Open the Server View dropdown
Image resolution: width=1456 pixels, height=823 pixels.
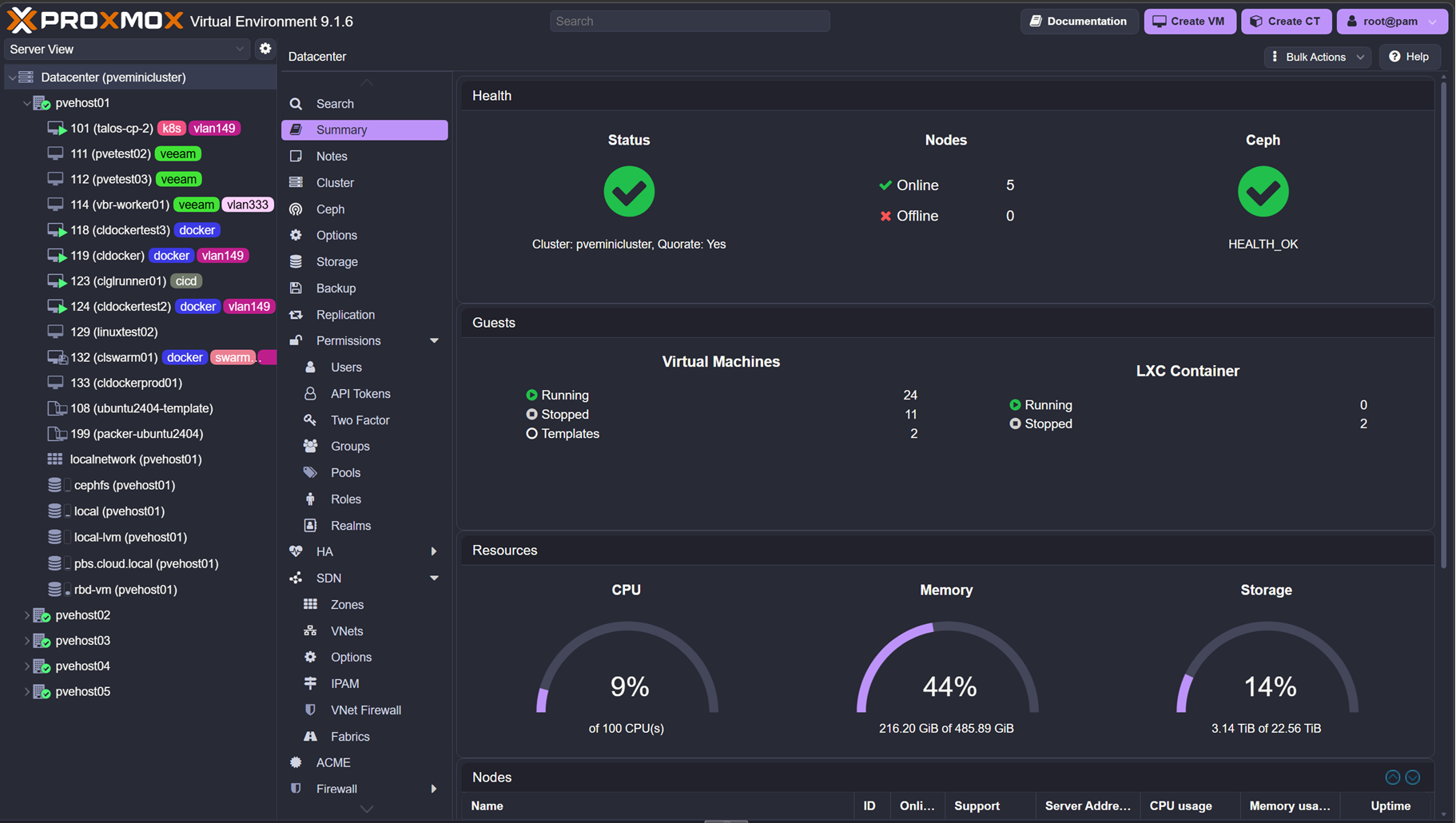(128, 50)
